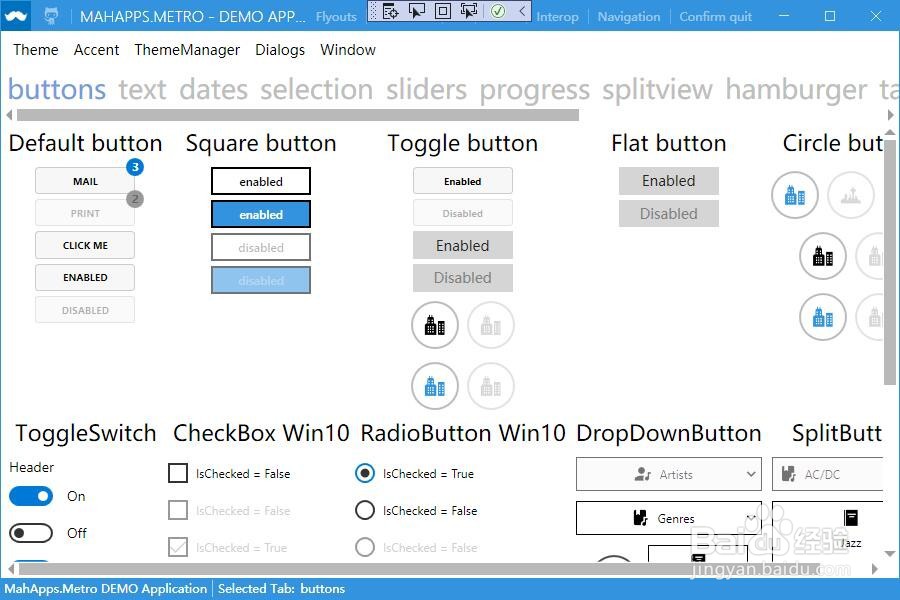Viewport: 900px width, 600px height.
Task: Toggle track focused element debug icon
Action: point(468,11)
